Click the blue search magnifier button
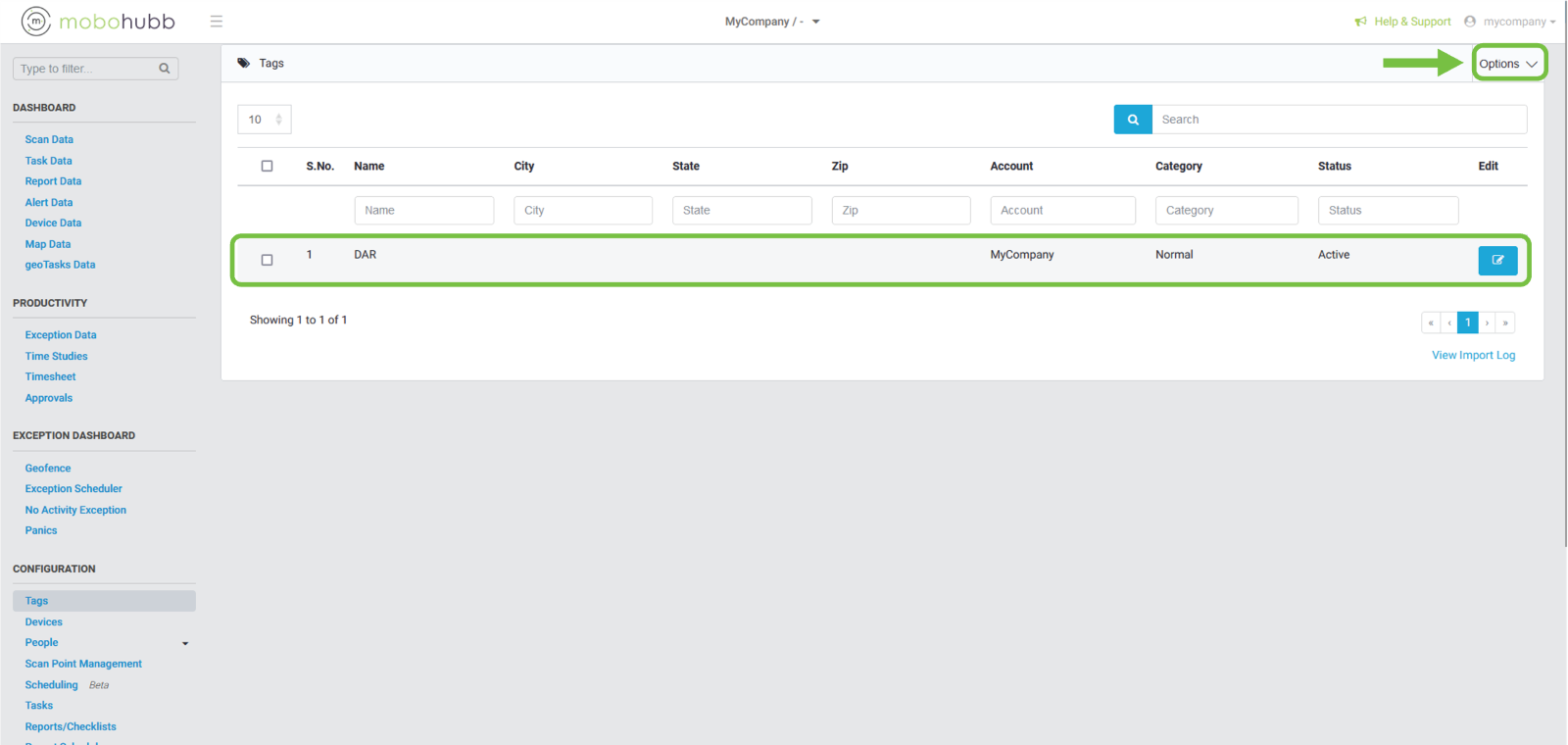 coord(1133,120)
